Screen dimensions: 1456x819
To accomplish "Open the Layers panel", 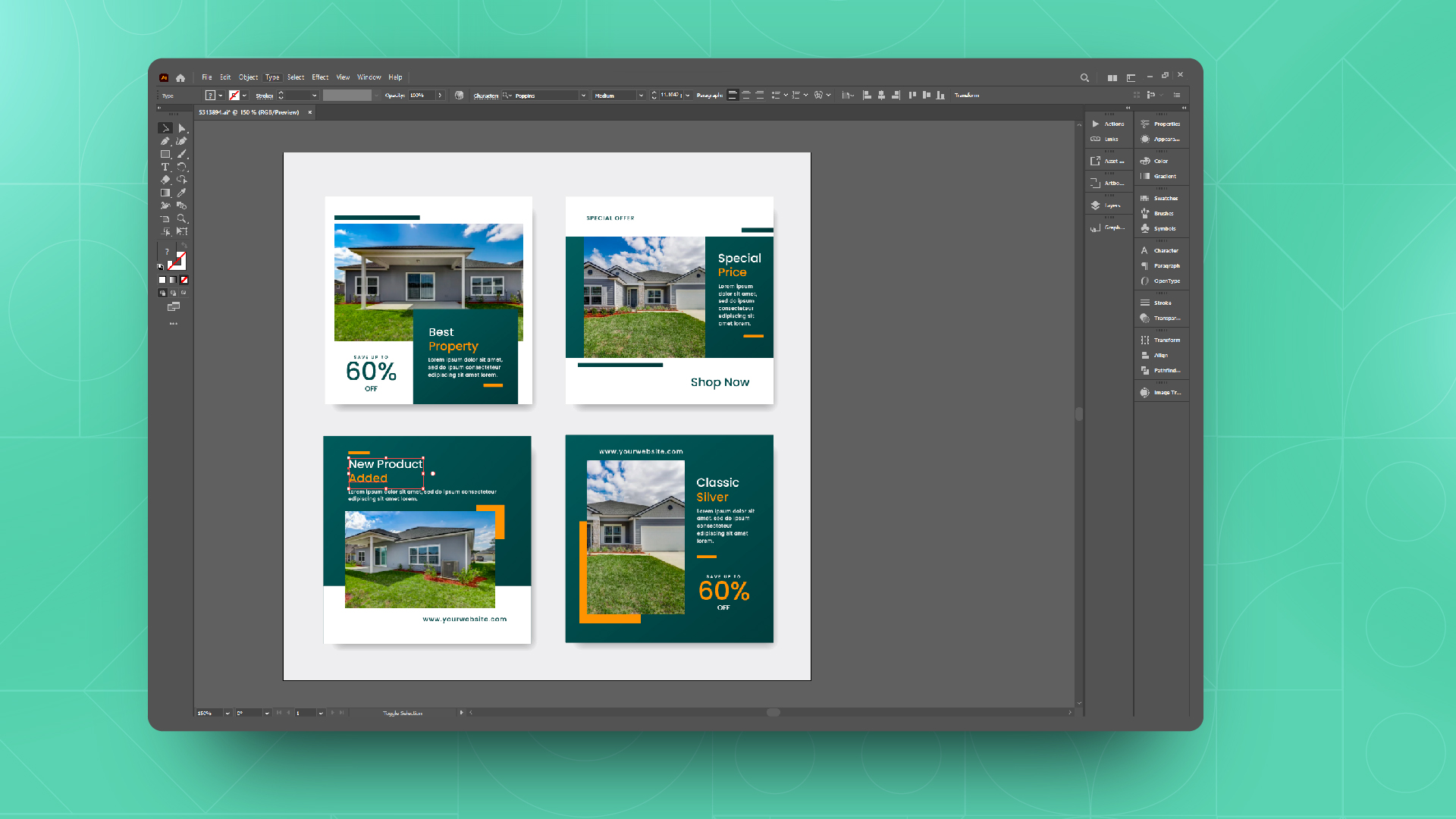I will point(1106,206).
